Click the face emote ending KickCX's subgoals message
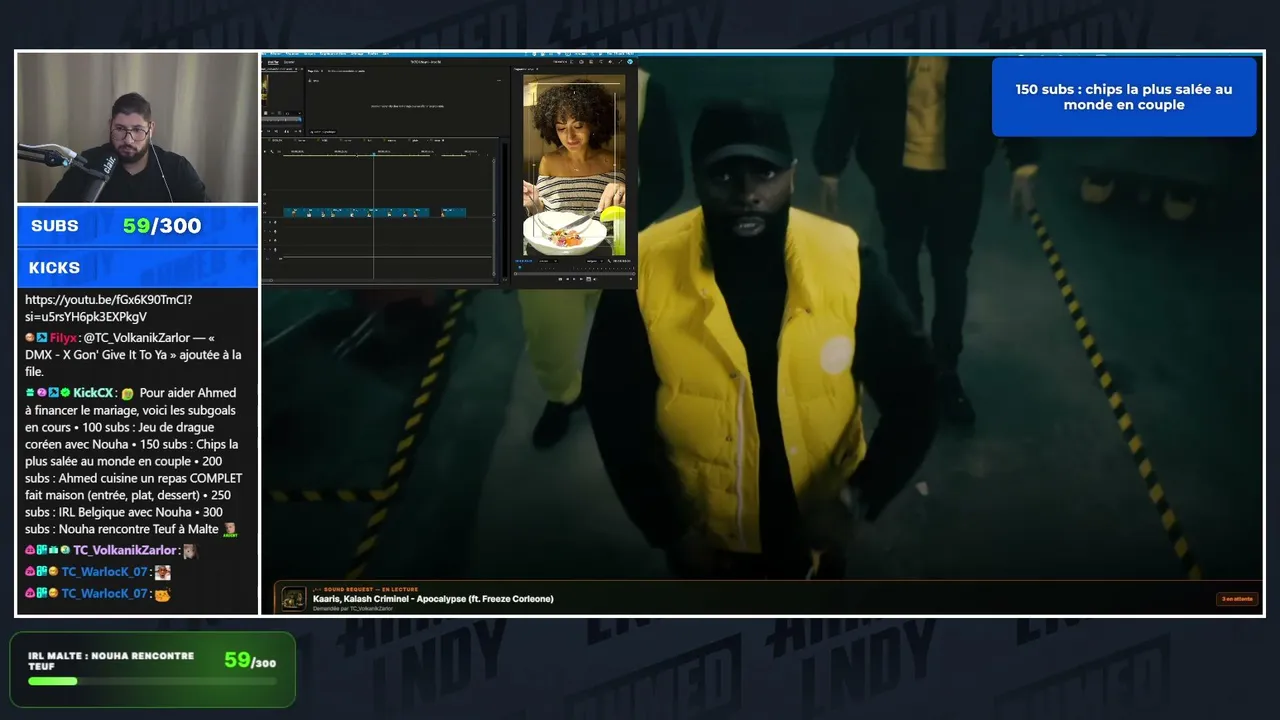 [230, 529]
